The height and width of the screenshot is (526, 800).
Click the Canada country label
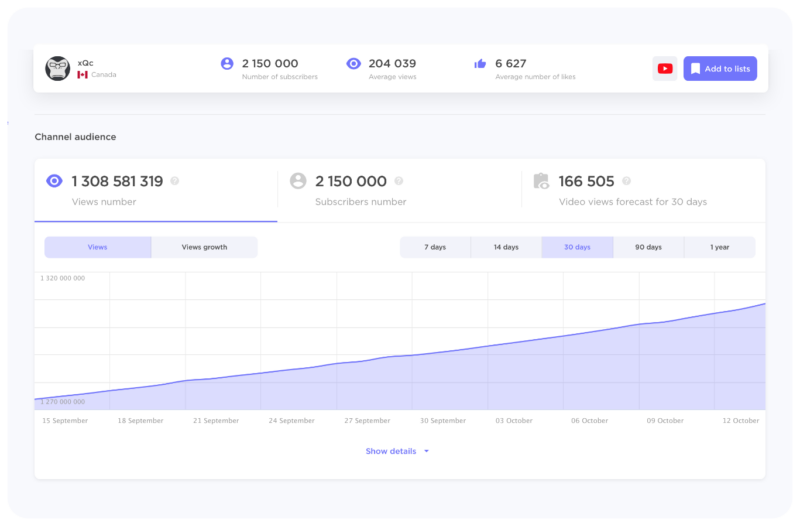(x=104, y=74)
